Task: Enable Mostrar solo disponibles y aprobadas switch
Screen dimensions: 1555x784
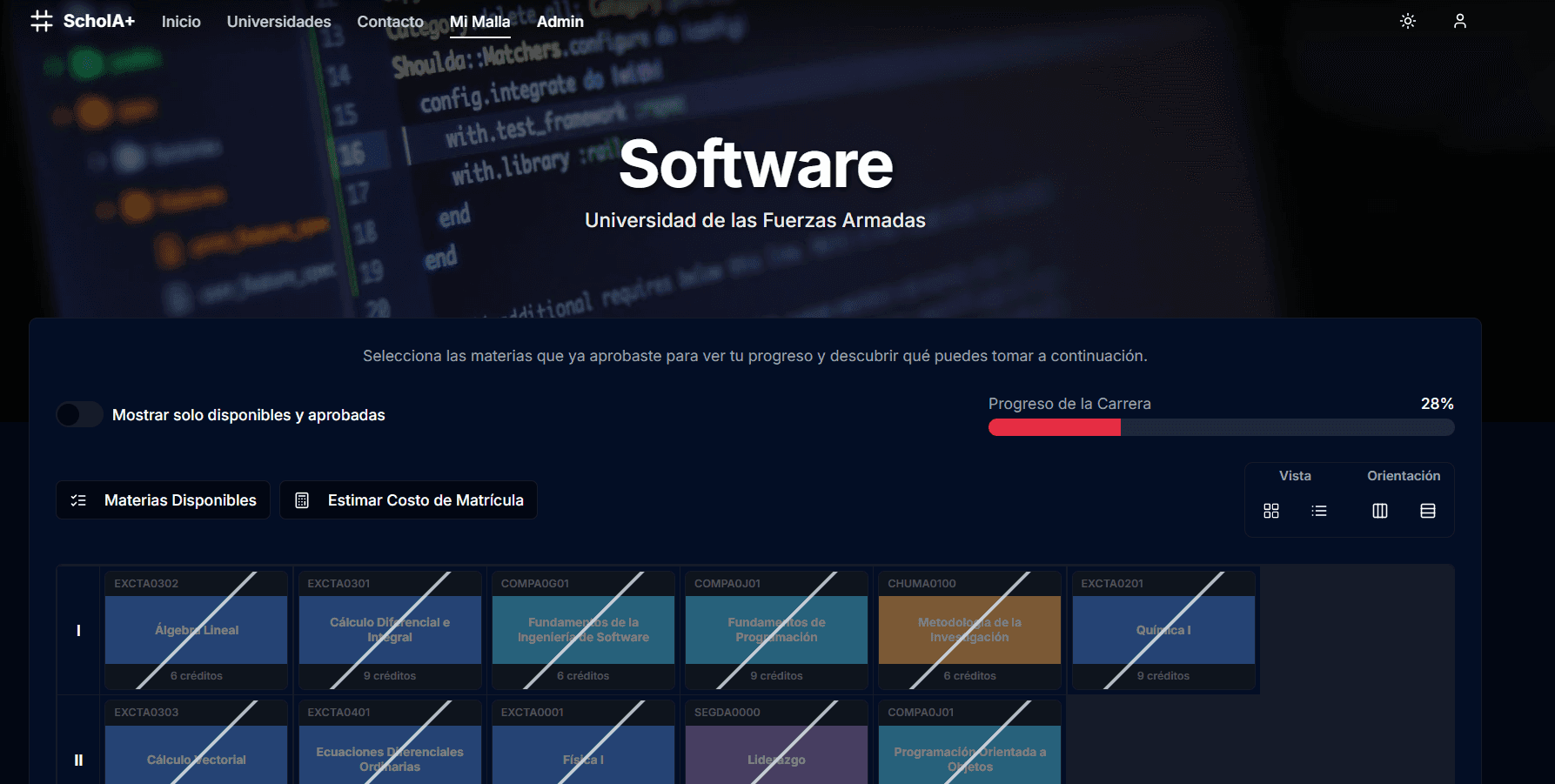Action: (80, 415)
